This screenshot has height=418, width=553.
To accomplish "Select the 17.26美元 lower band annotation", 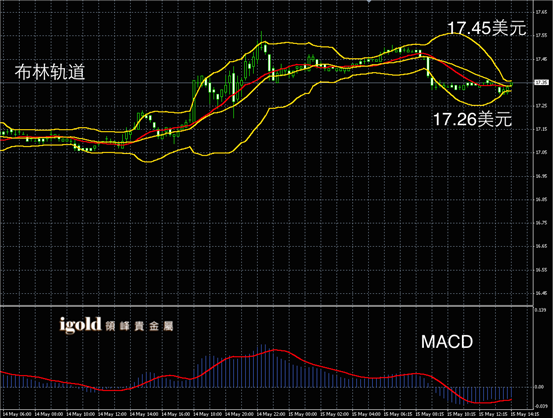I will (472, 119).
